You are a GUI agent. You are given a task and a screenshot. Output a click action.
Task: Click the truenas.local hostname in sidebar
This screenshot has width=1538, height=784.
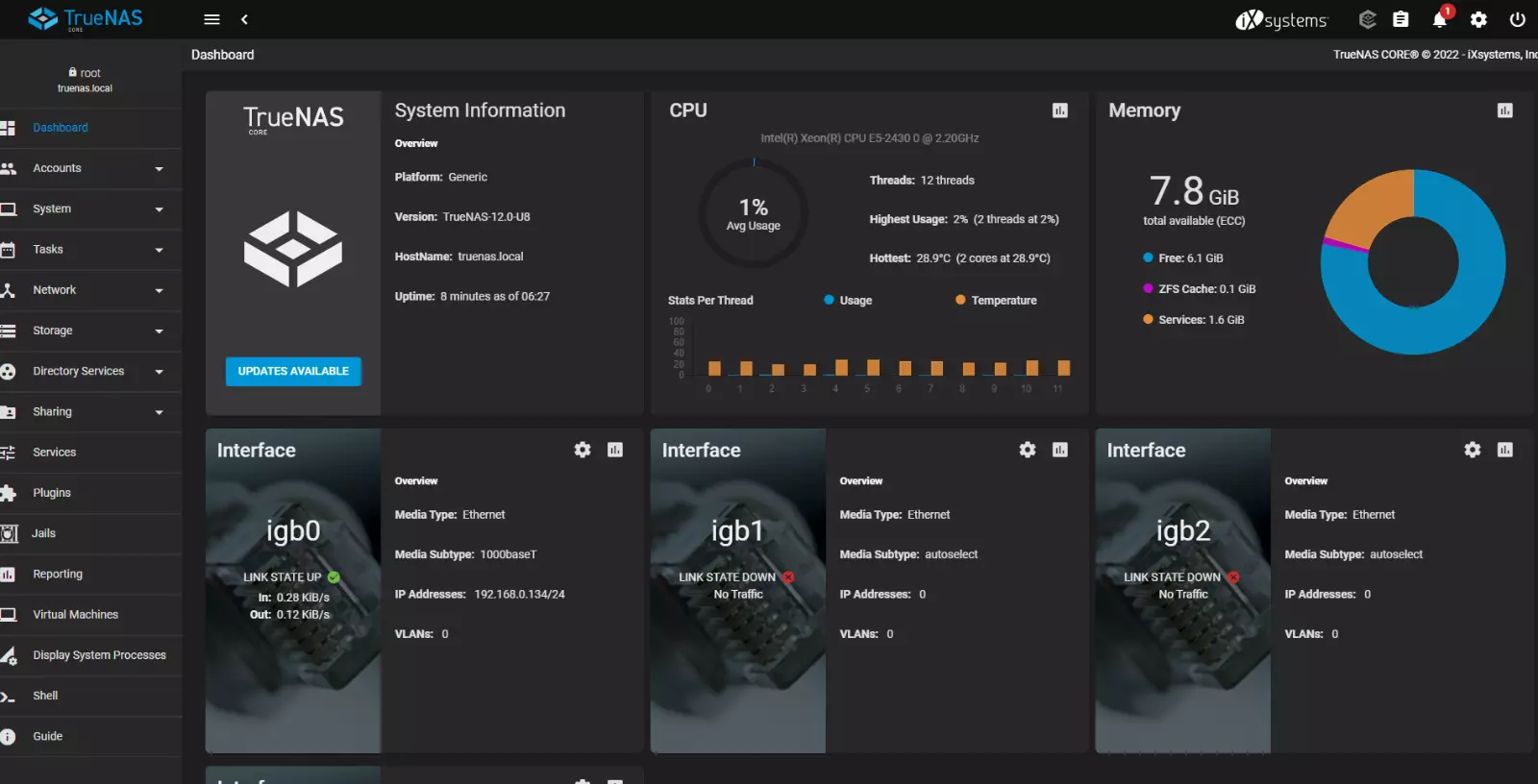coord(85,88)
